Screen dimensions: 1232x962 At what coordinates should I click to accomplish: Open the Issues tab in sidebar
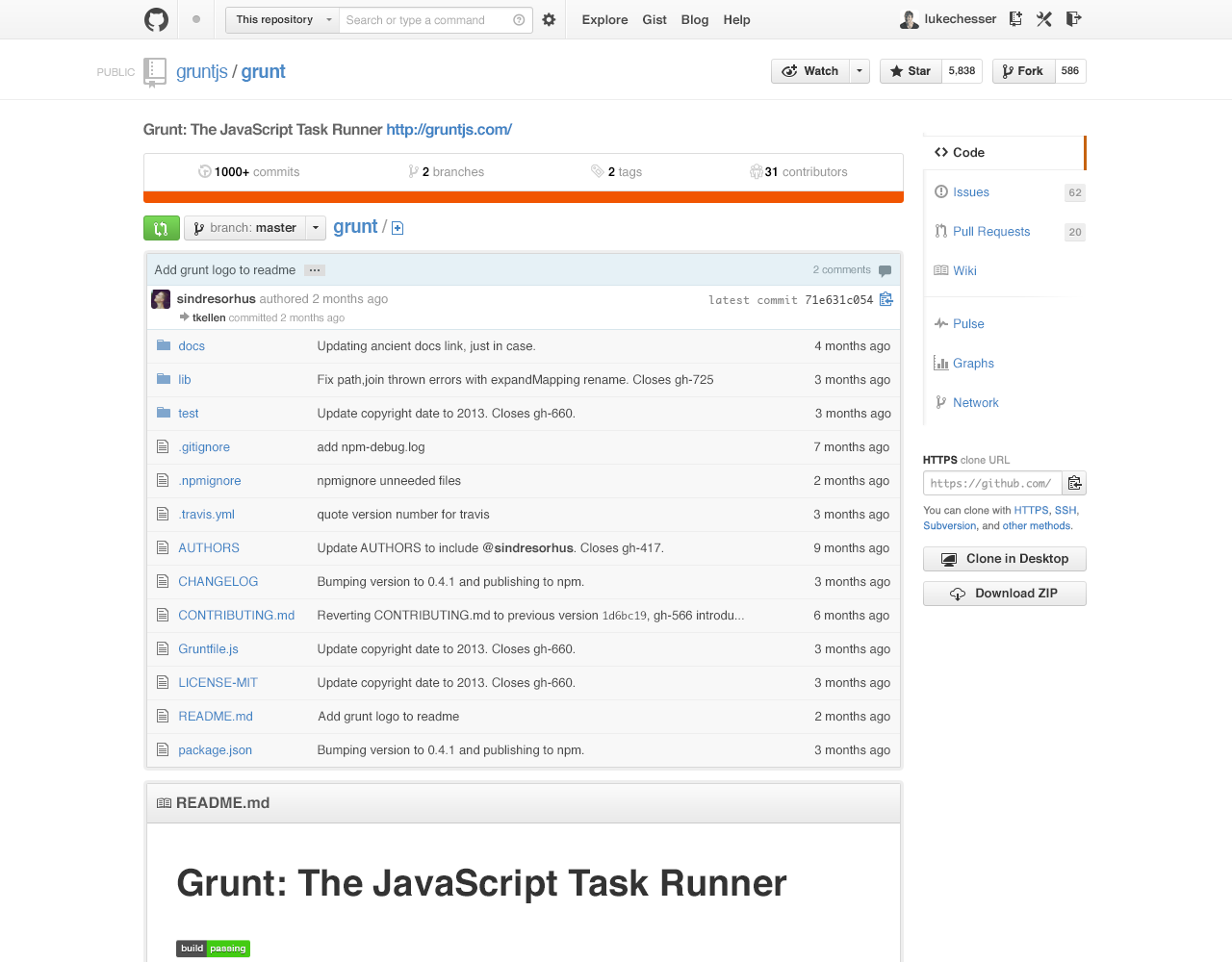(x=970, y=192)
